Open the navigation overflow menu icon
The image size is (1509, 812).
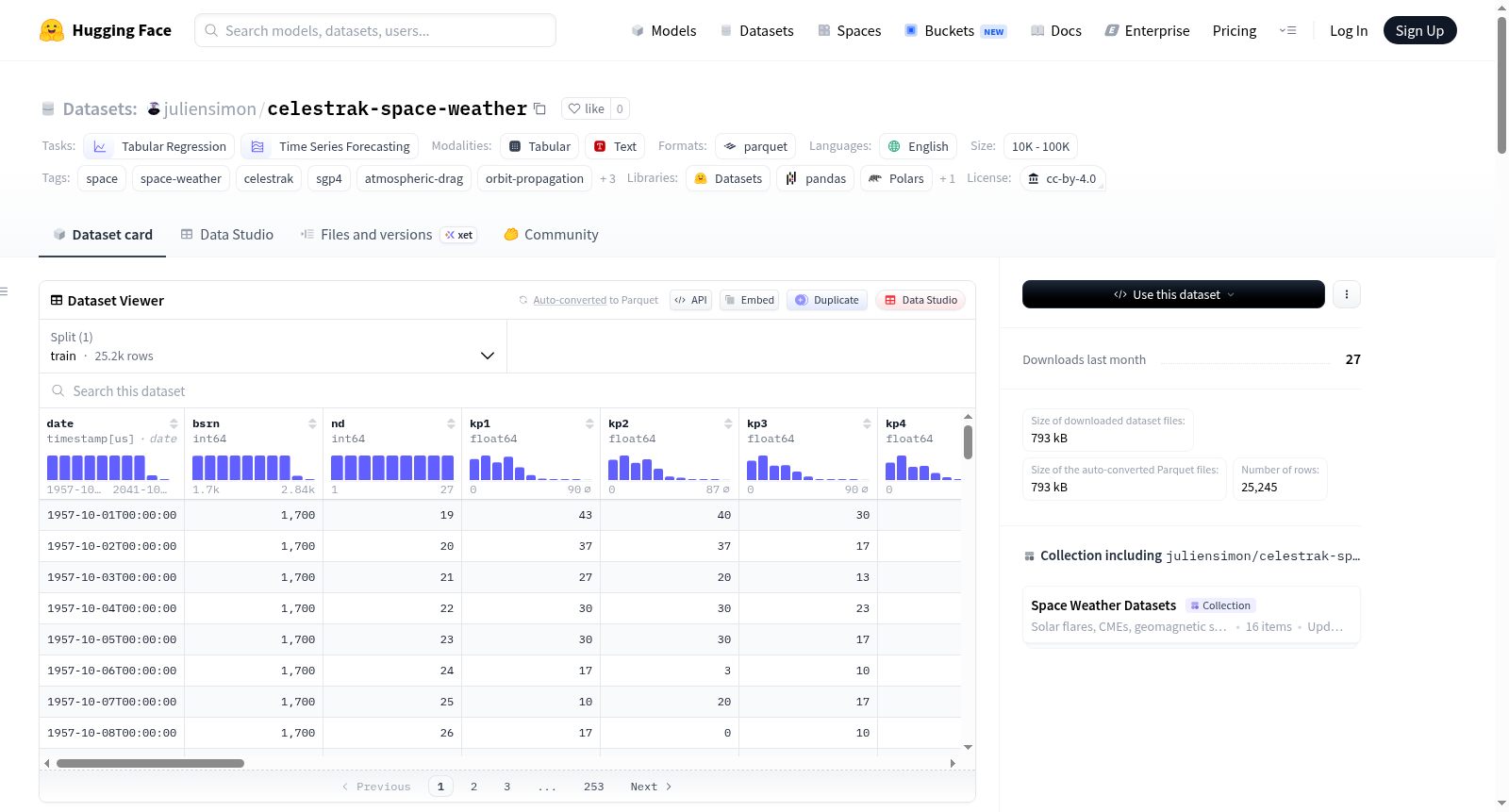click(1287, 30)
